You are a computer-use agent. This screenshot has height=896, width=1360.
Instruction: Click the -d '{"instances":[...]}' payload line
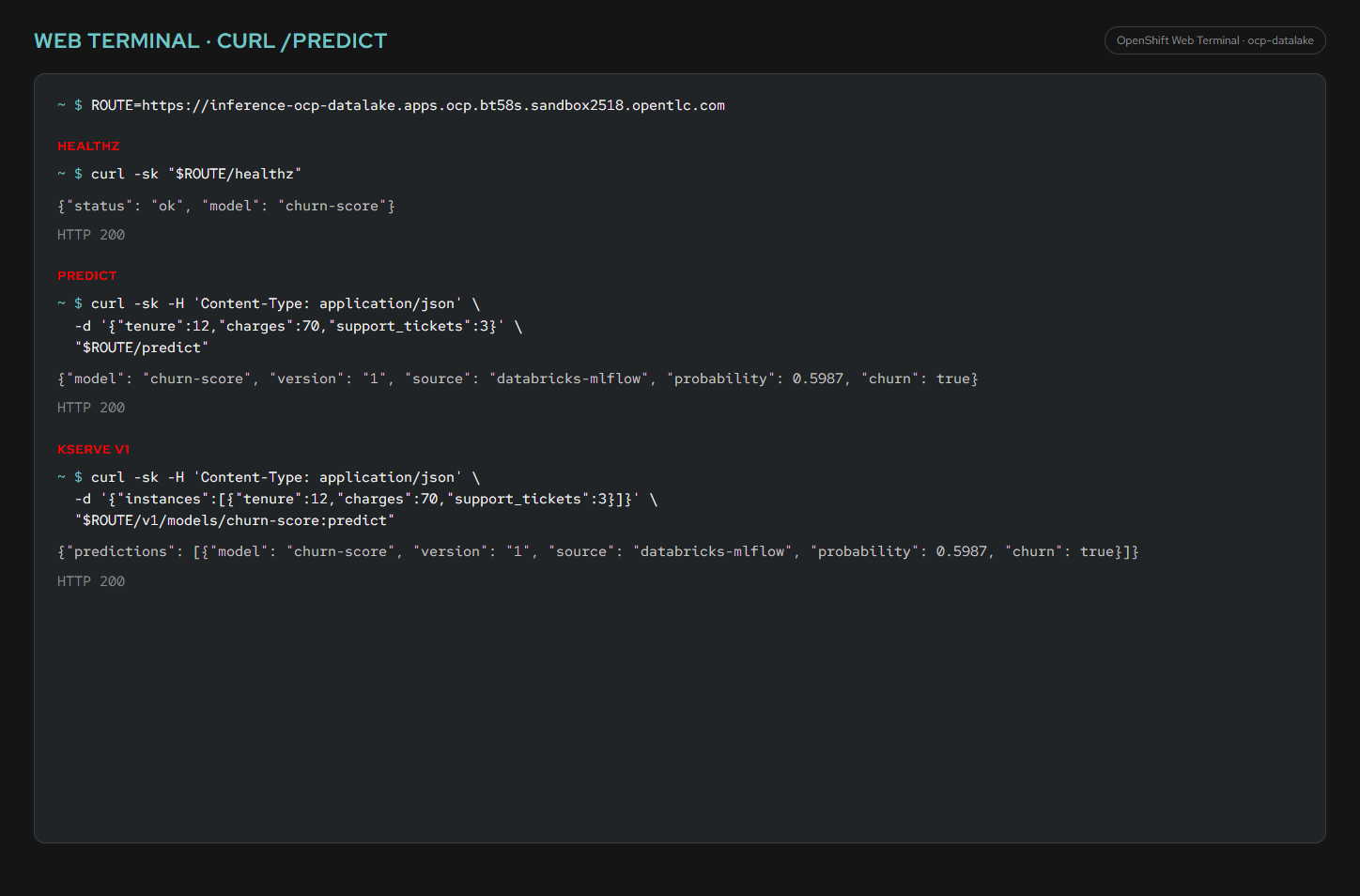366,499
